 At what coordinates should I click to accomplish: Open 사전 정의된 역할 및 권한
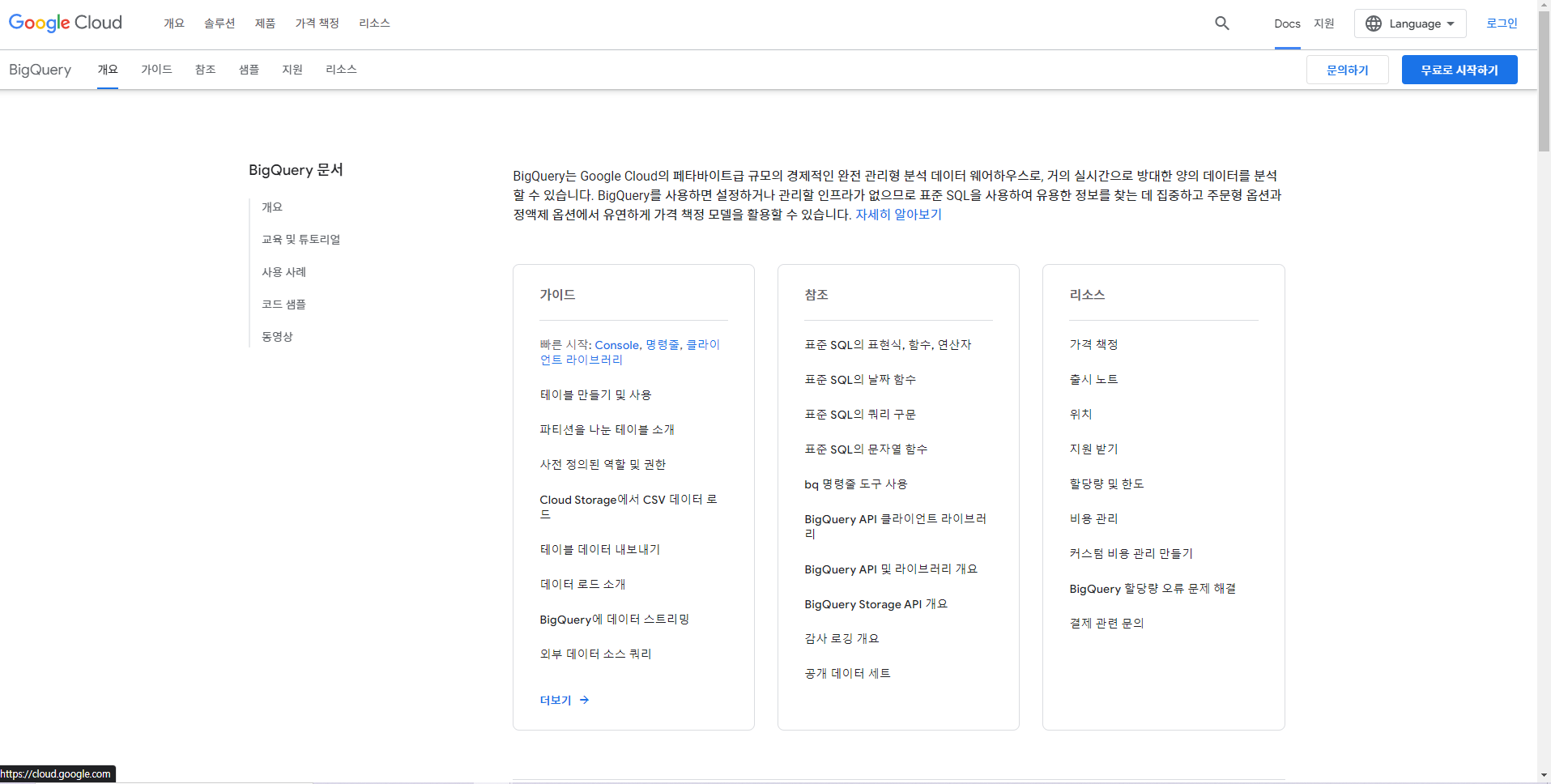[x=603, y=465]
